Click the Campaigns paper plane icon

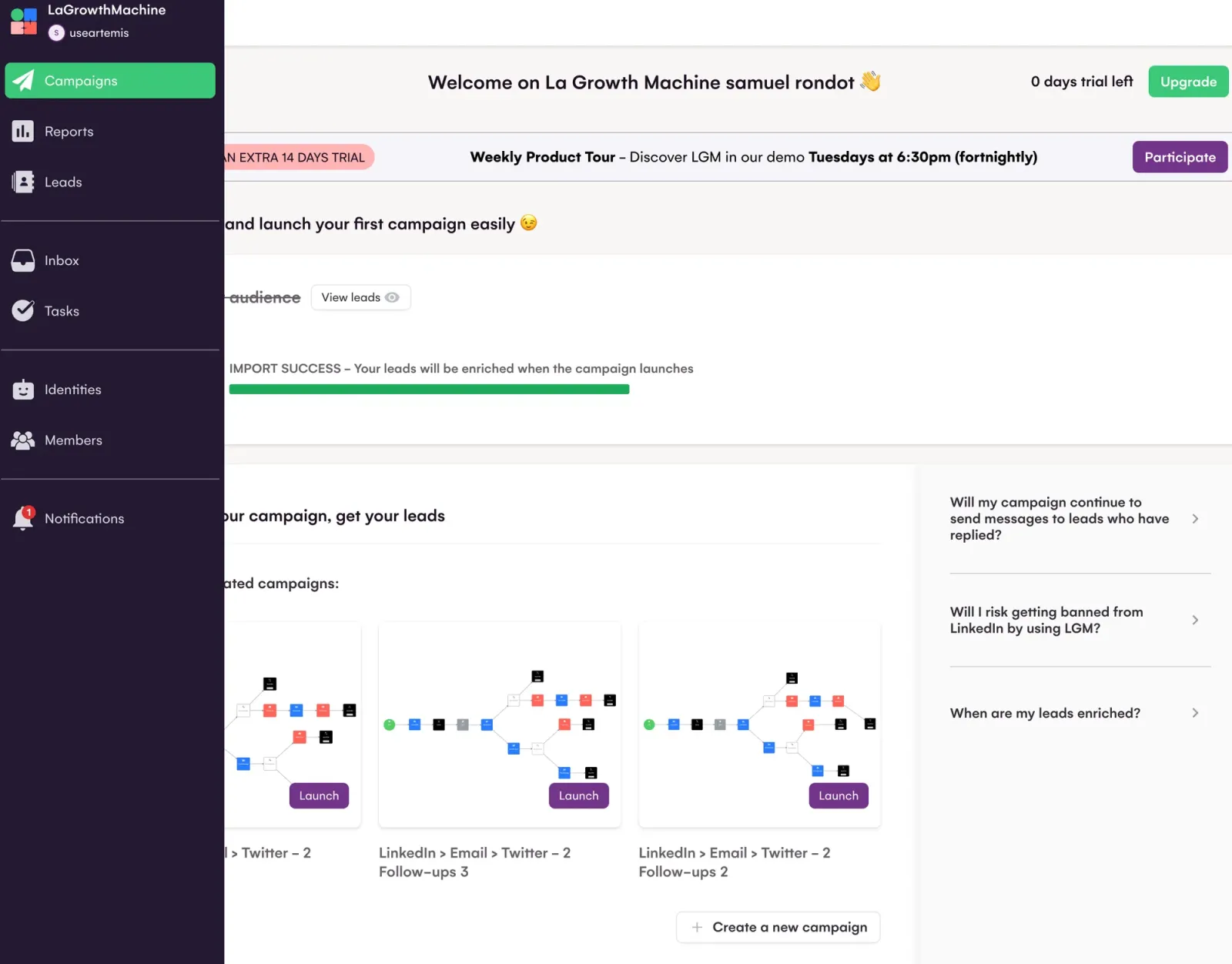click(x=23, y=80)
